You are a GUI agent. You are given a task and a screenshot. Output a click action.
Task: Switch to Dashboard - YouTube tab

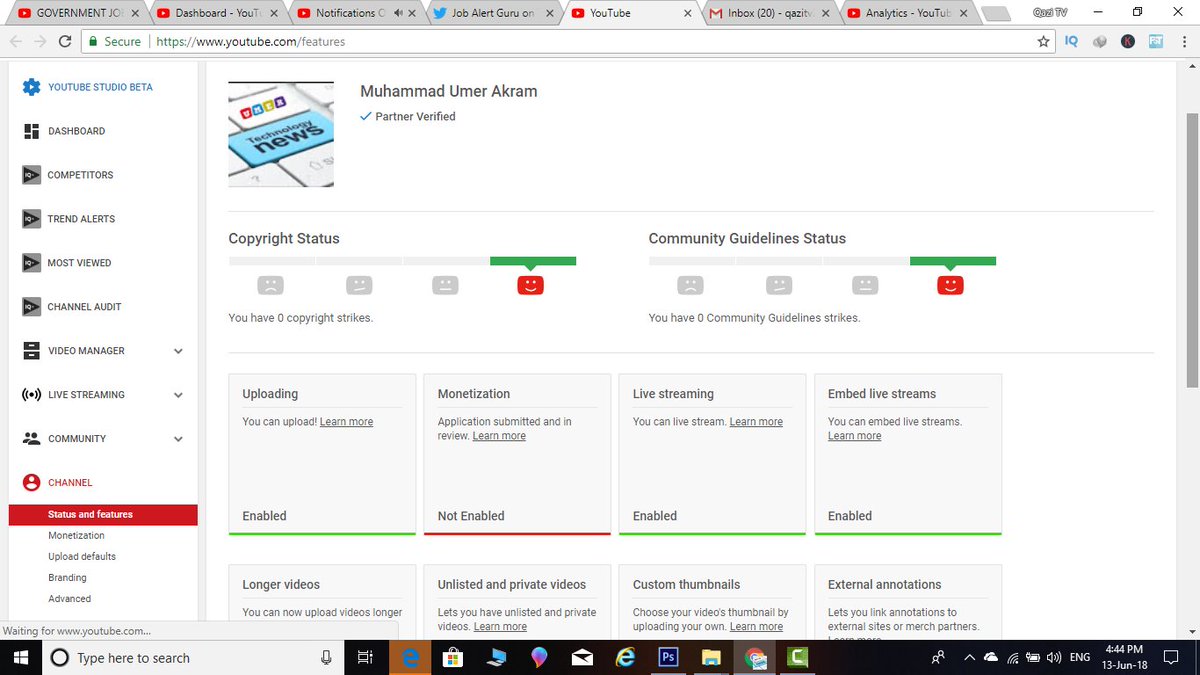[217, 13]
